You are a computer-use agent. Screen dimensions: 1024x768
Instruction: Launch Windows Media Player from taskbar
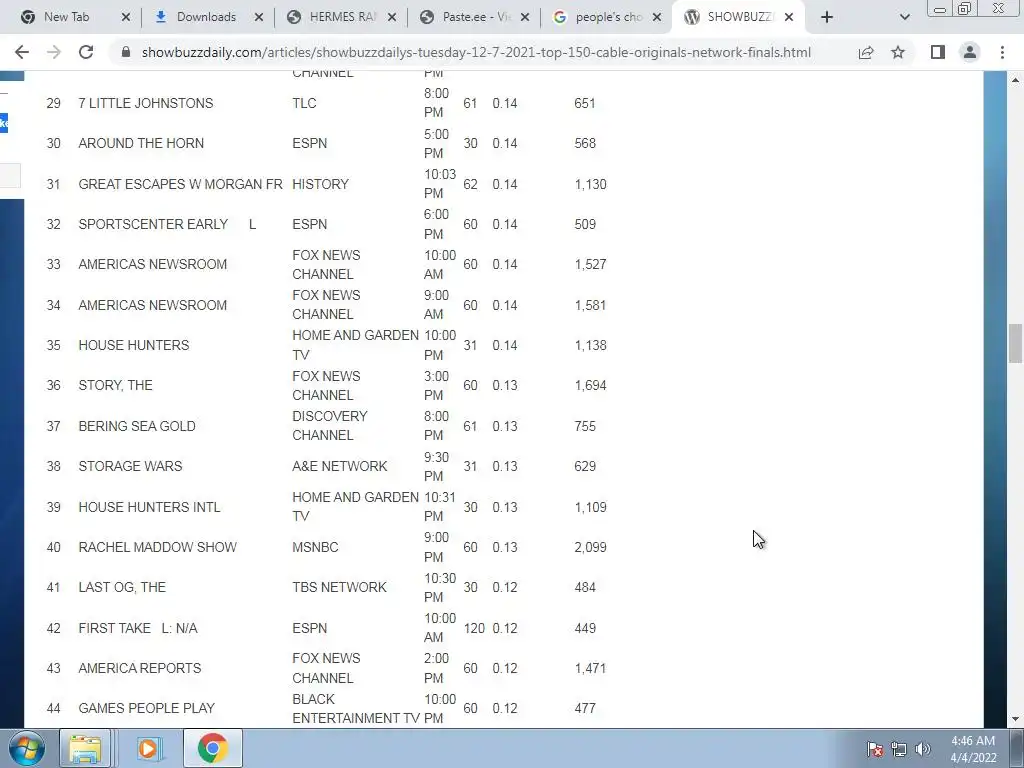point(148,748)
